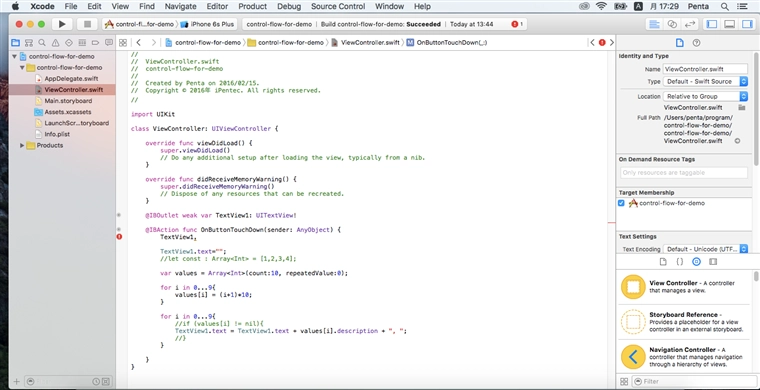The image size is (760, 390).
Task: Open the Find navigator magnifier icon
Action: pos(42,43)
